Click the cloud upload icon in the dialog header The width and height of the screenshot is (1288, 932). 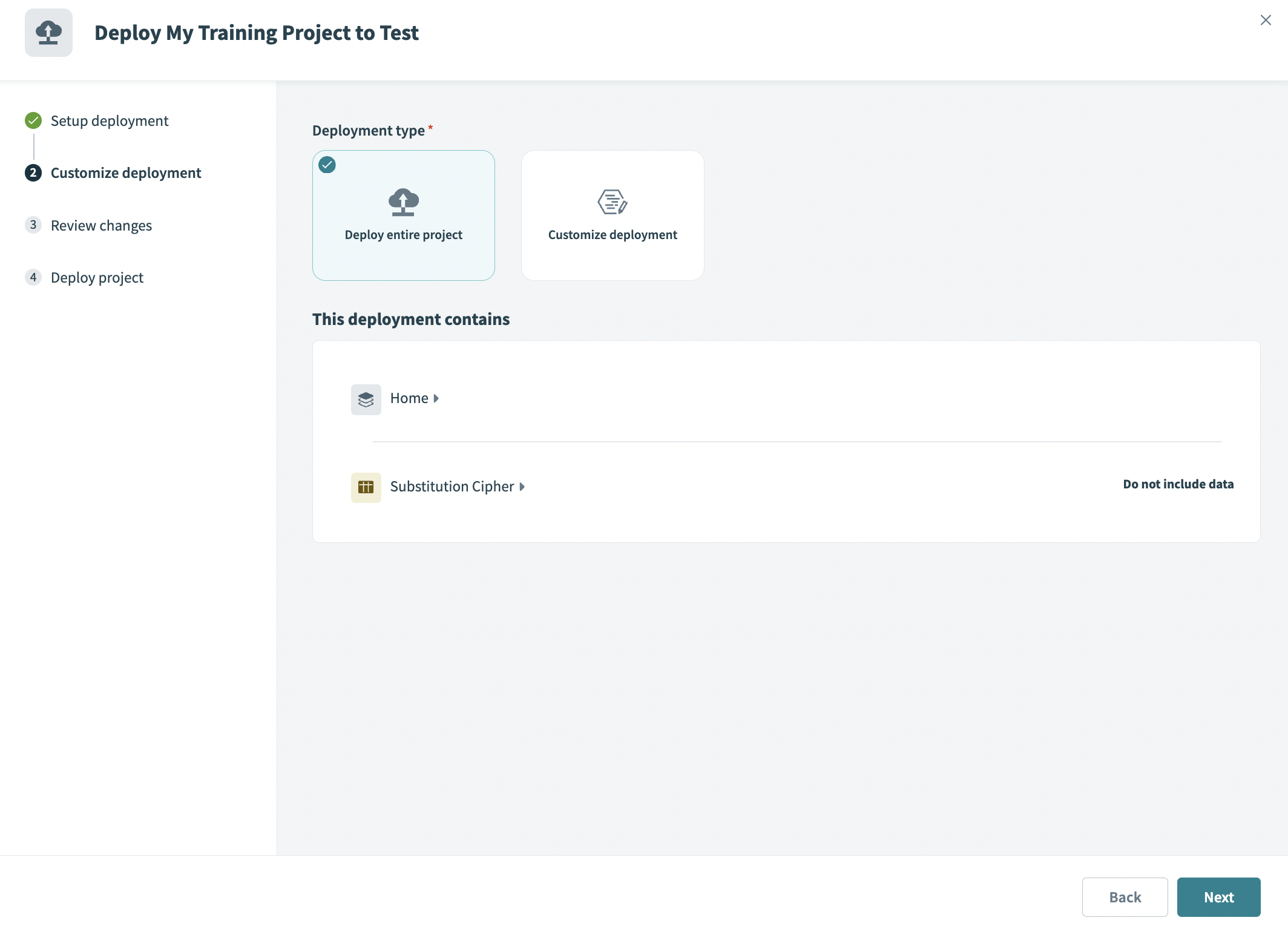pyautogui.click(x=48, y=33)
